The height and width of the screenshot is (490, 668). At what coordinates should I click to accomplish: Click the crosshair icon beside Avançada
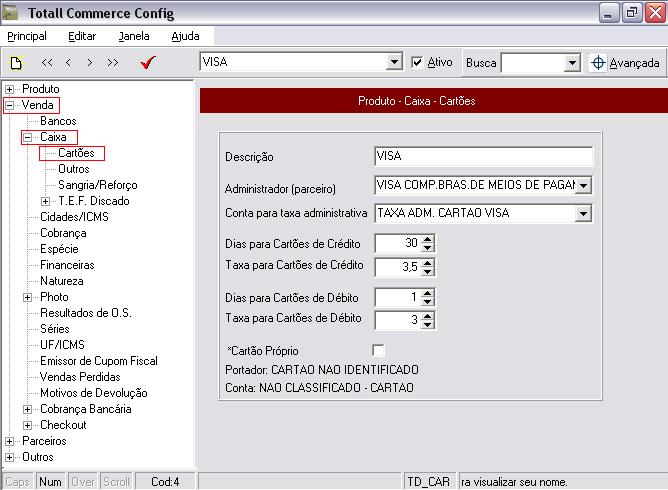[598, 63]
